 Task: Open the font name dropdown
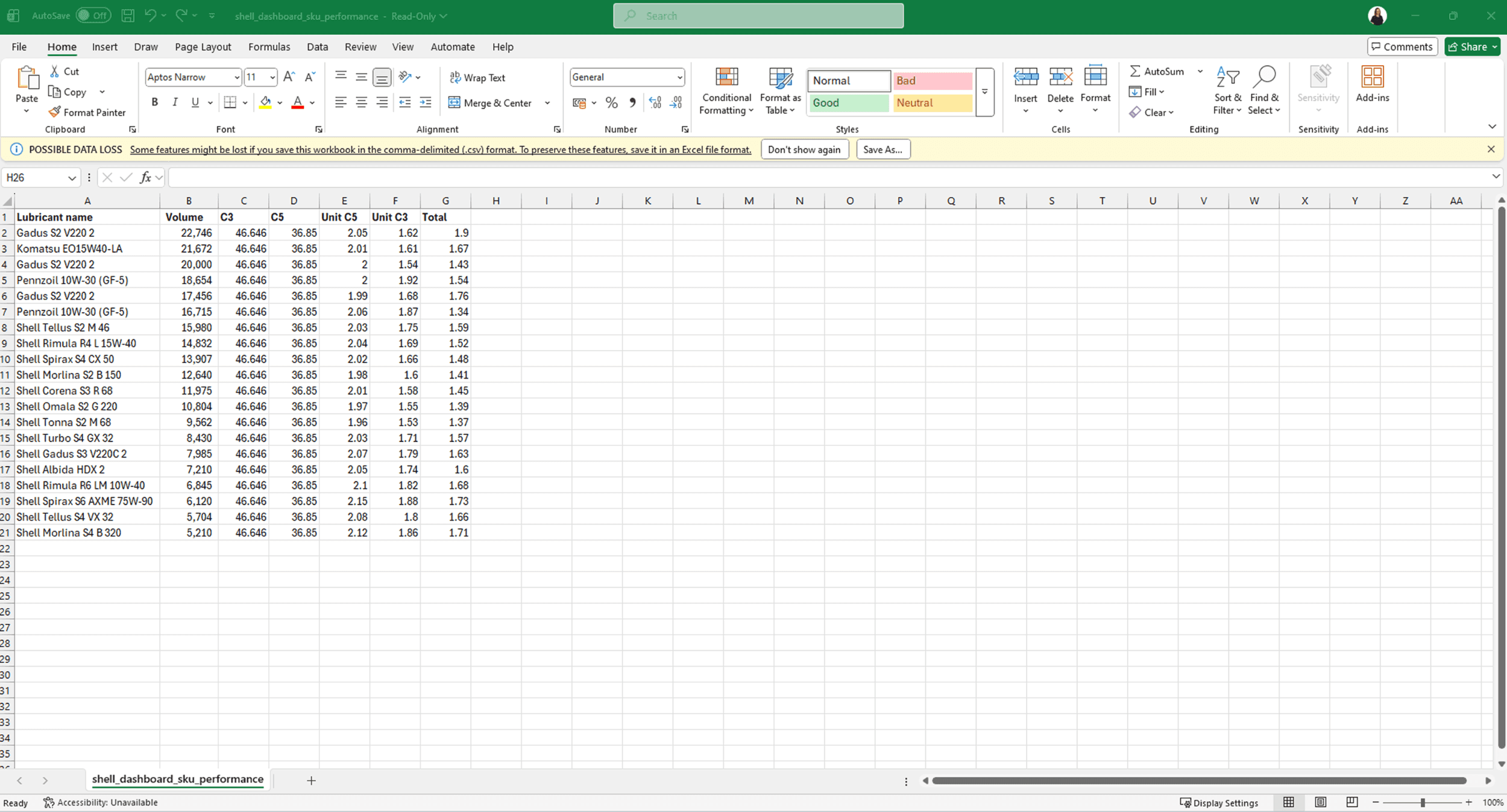pos(236,77)
